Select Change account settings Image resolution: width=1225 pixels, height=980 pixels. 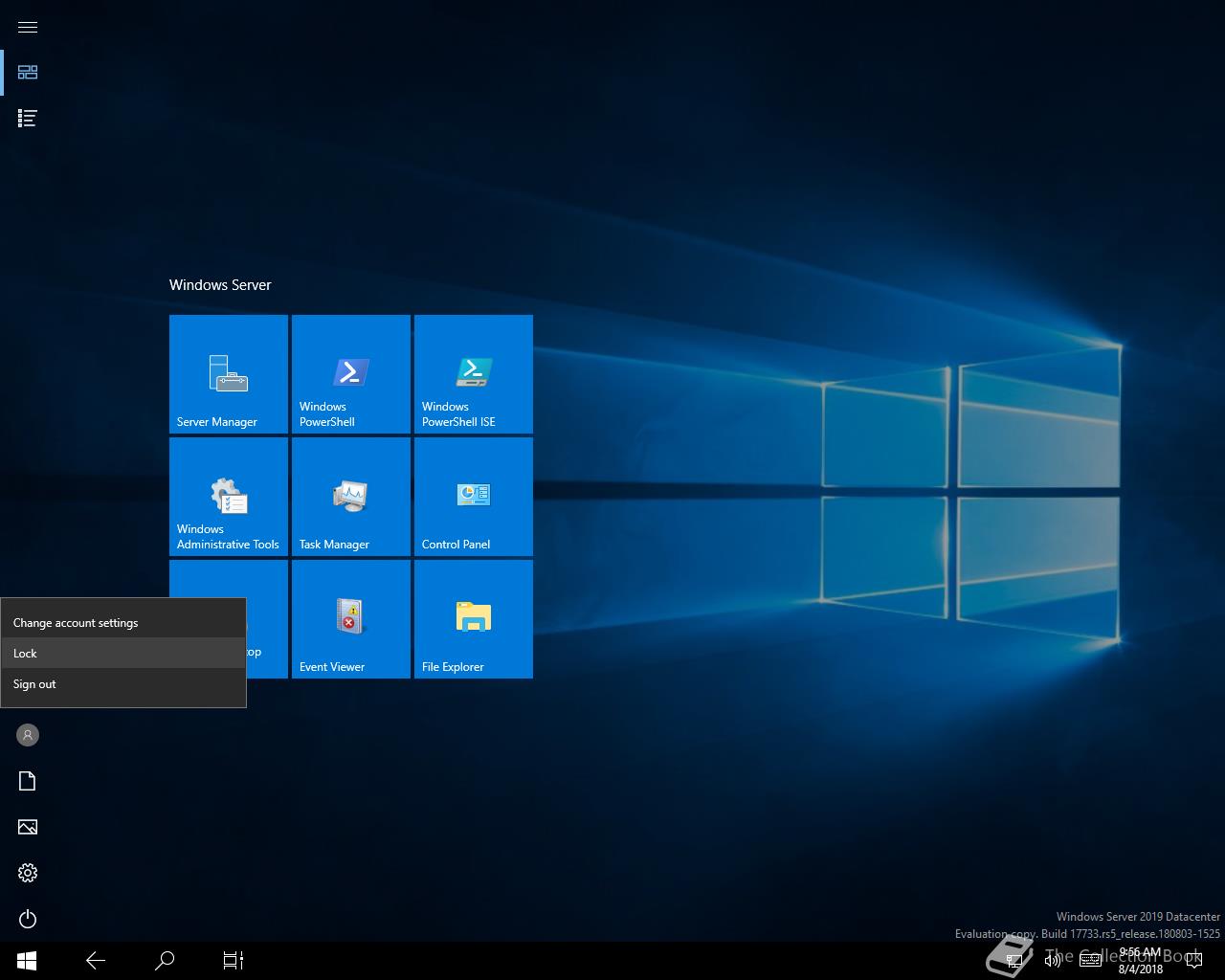(x=123, y=622)
